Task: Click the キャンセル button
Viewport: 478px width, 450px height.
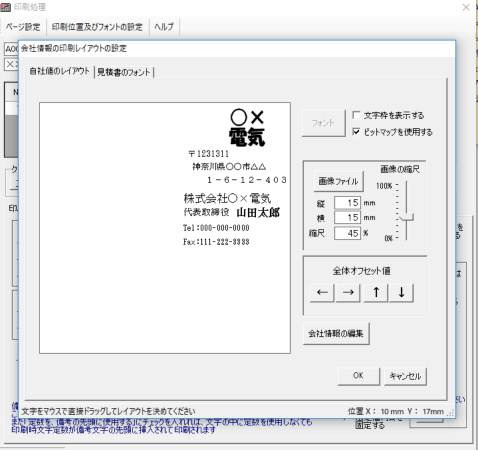Action: 405,376
